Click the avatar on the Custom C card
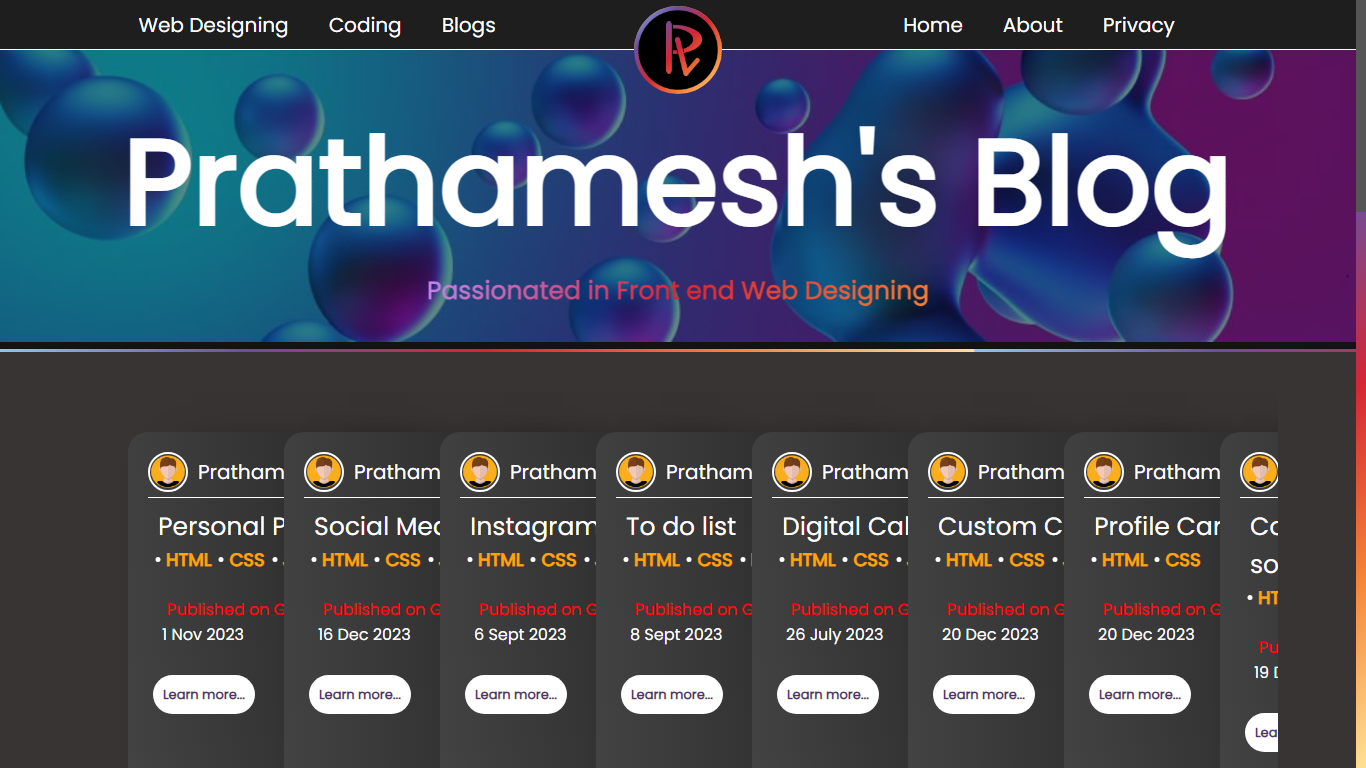1366x768 pixels. coord(948,472)
